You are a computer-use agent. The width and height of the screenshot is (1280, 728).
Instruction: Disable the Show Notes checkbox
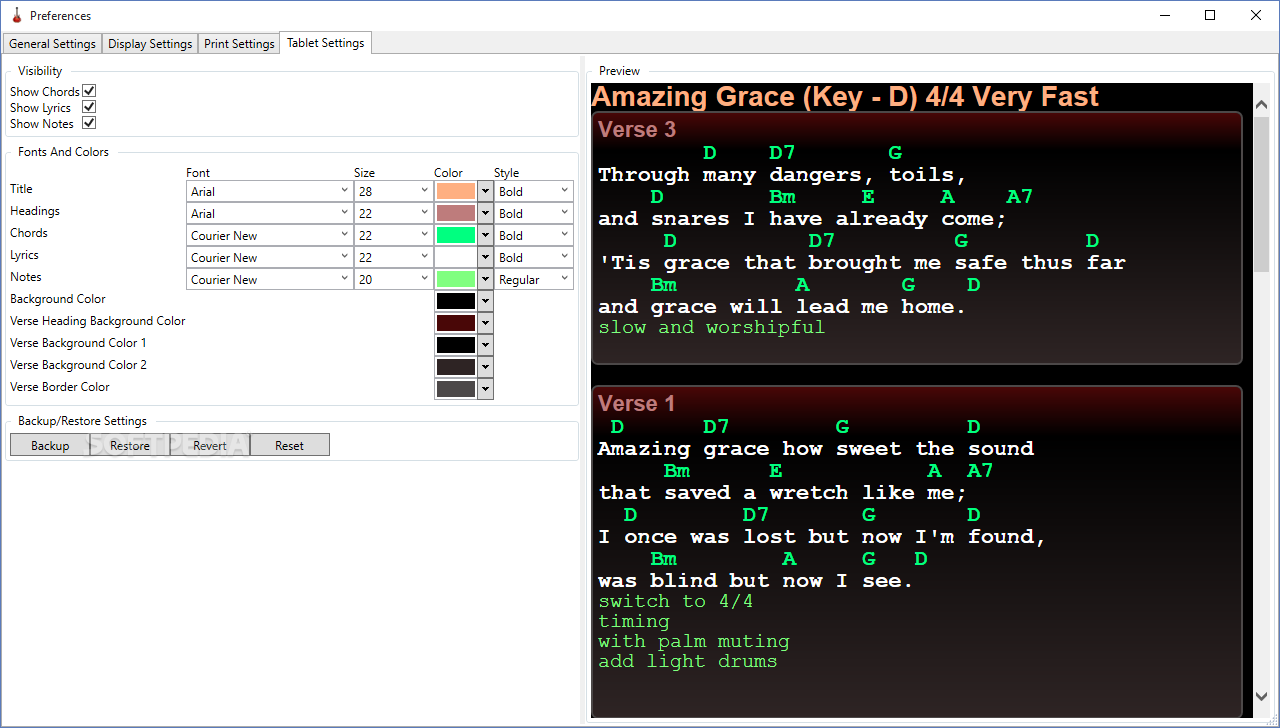point(89,123)
